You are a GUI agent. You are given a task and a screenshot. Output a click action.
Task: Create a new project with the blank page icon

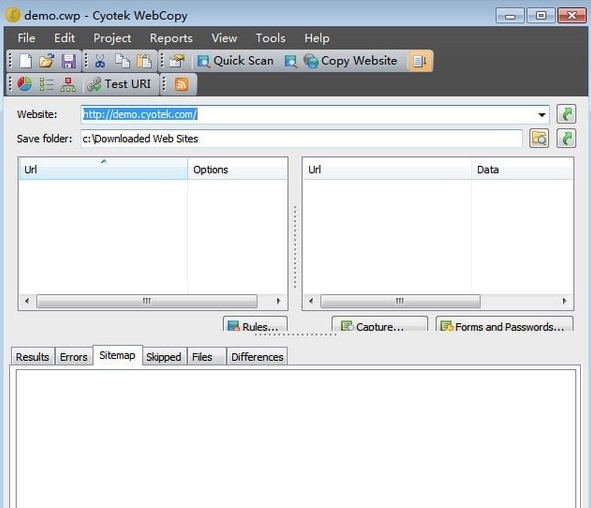26,61
